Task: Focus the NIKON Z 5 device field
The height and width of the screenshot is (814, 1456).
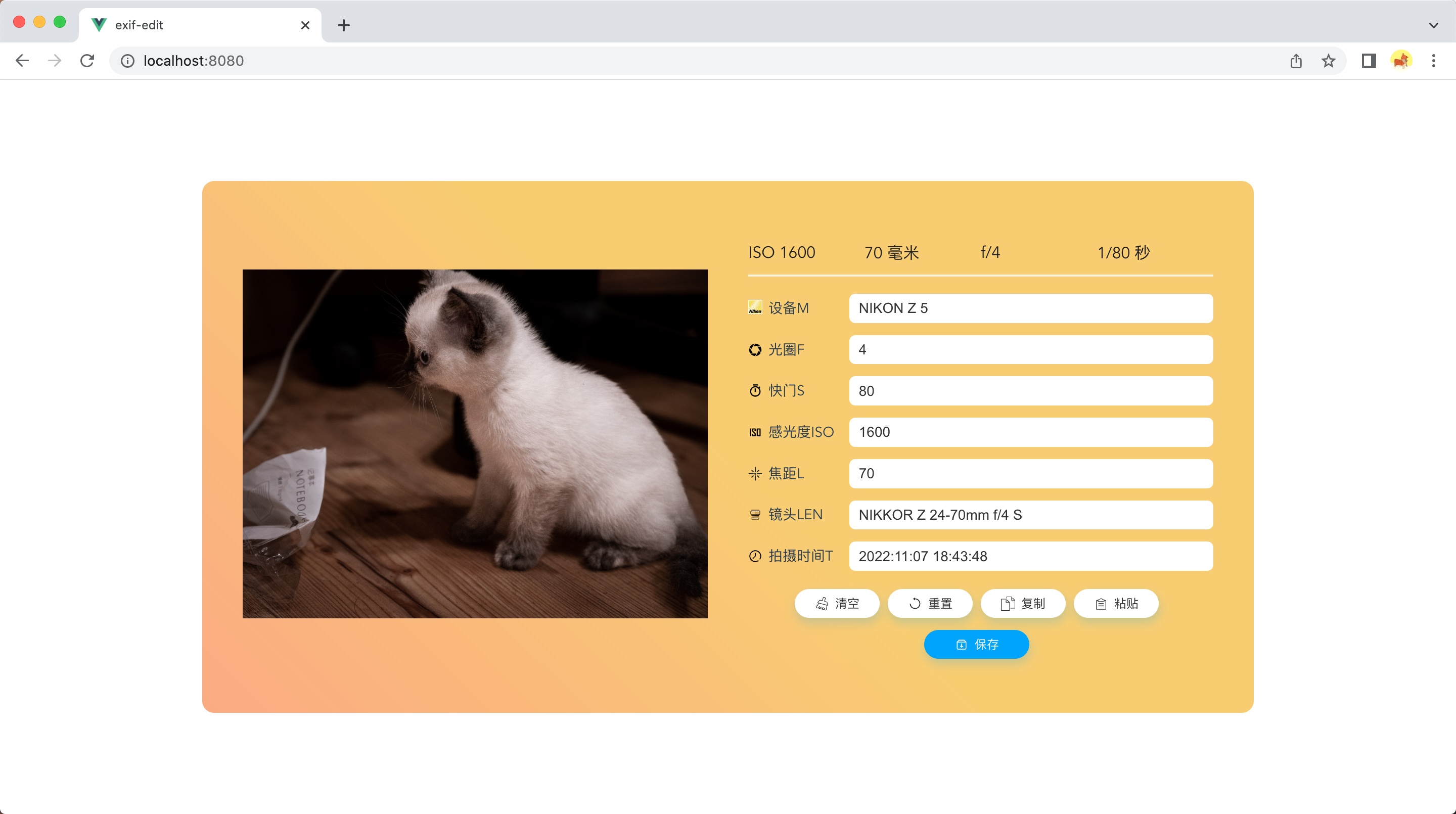Action: click(x=1030, y=308)
